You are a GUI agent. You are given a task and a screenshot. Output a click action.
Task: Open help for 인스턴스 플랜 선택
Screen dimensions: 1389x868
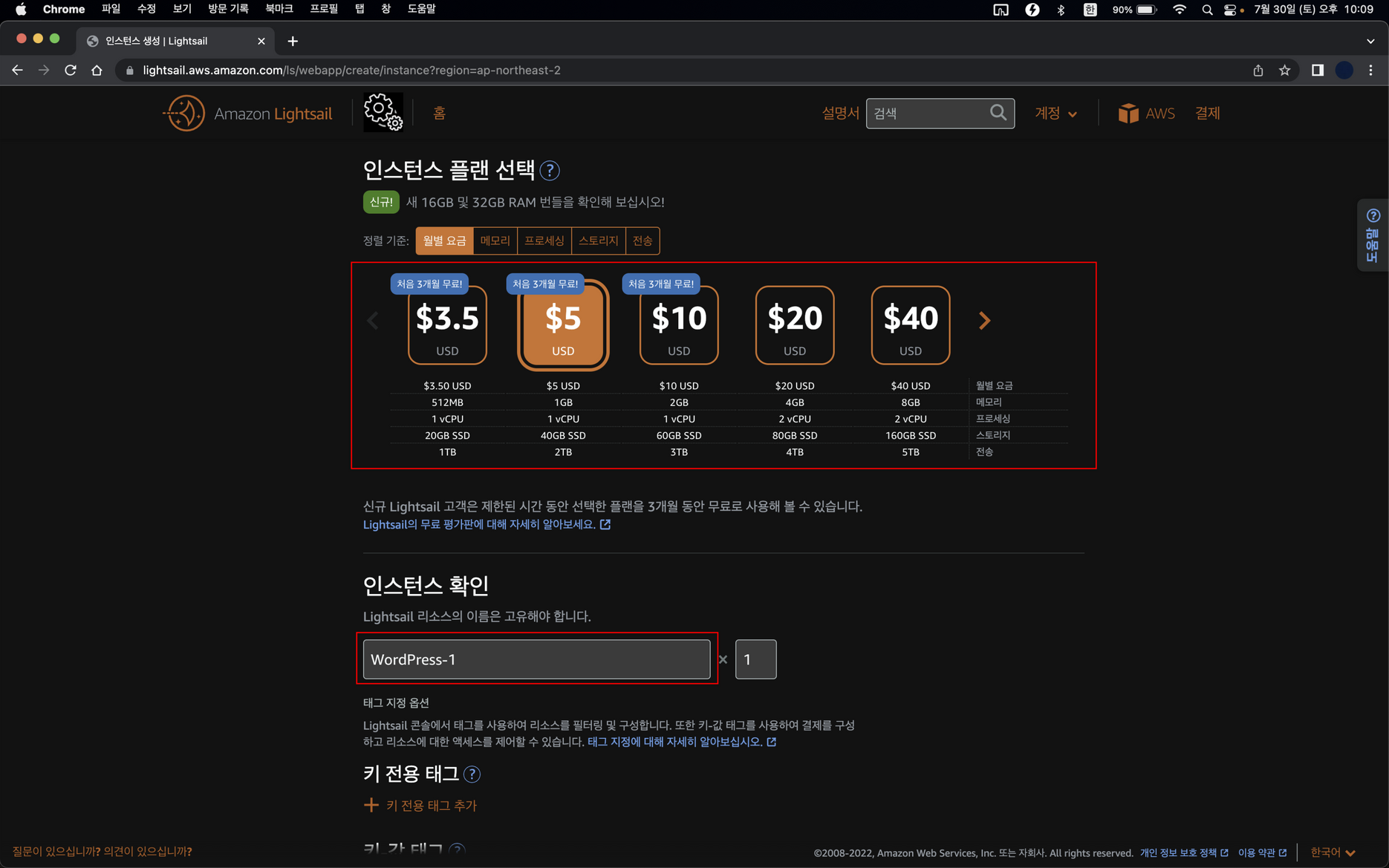[550, 171]
